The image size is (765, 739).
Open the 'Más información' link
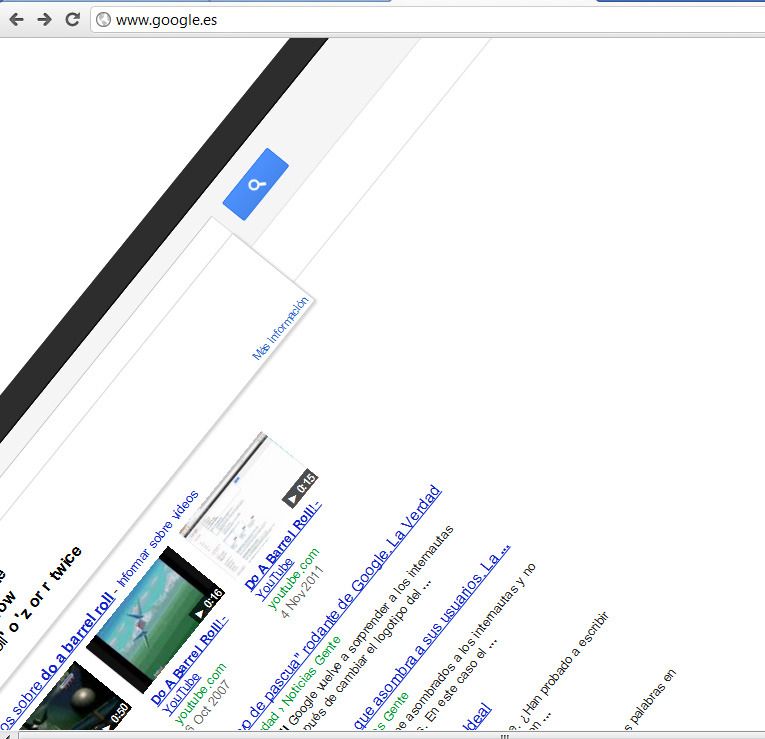tap(281, 328)
